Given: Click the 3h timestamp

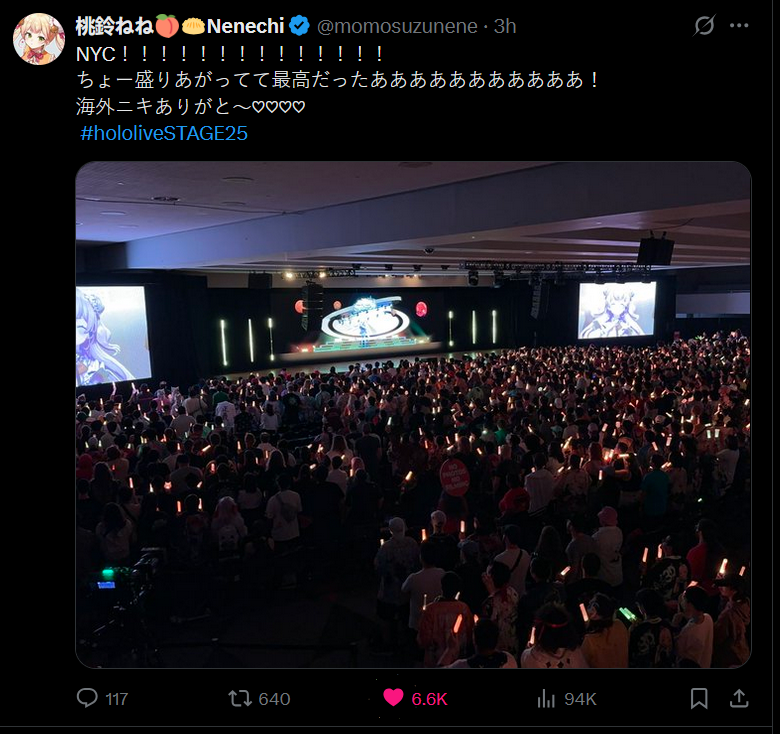Looking at the screenshot, I should (504, 26).
